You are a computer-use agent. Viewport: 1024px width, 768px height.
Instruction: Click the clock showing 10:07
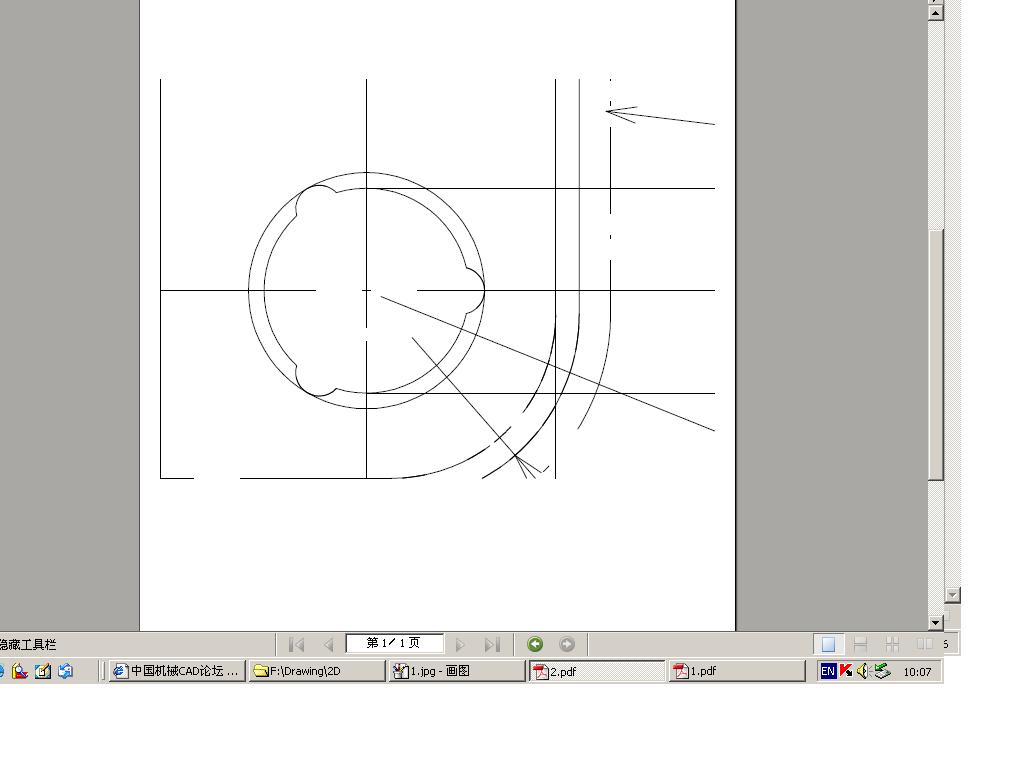click(917, 671)
